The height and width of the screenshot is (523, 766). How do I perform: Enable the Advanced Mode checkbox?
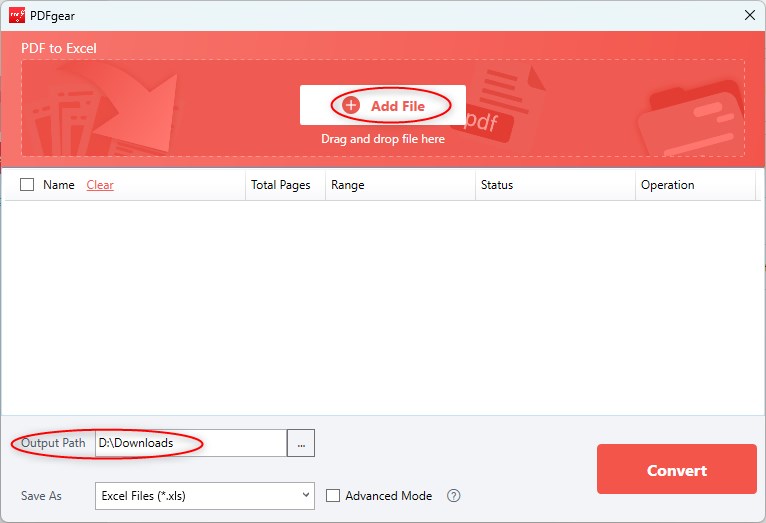[x=333, y=496]
